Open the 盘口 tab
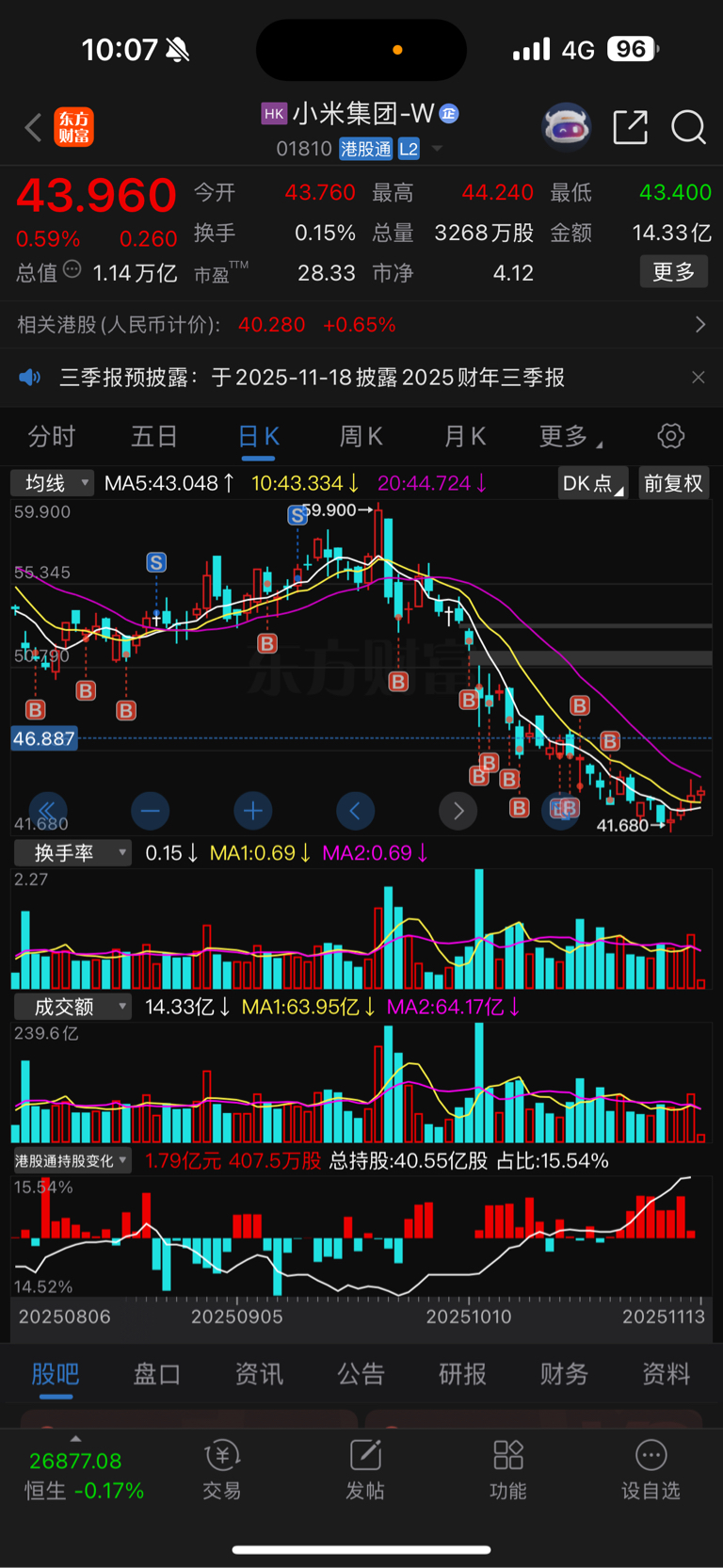Screen dimensions: 723x1568 tap(157, 1374)
